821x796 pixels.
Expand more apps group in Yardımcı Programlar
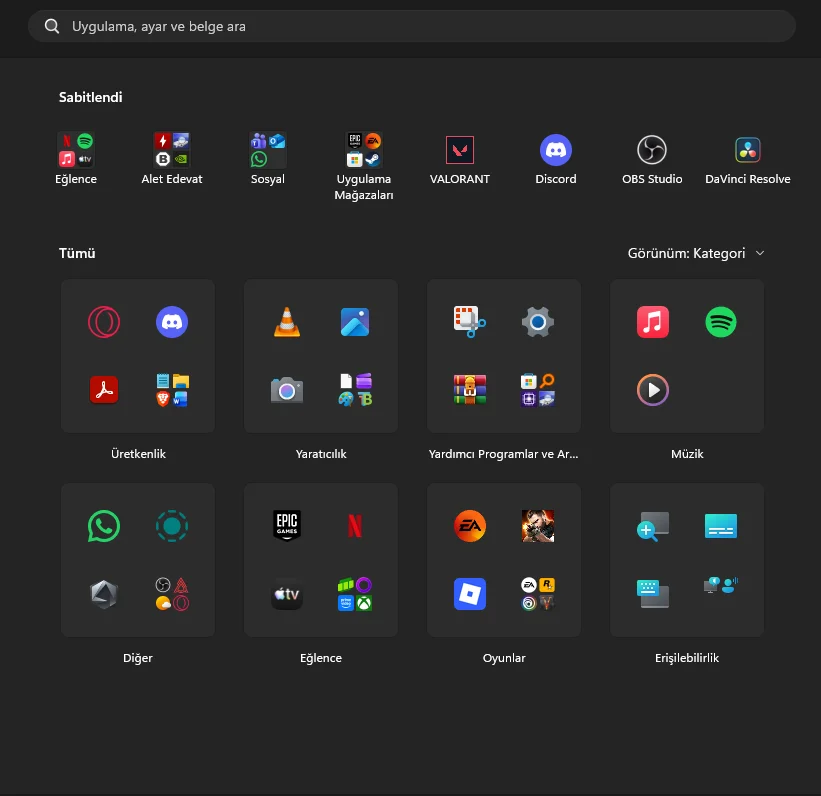click(538, 390)
